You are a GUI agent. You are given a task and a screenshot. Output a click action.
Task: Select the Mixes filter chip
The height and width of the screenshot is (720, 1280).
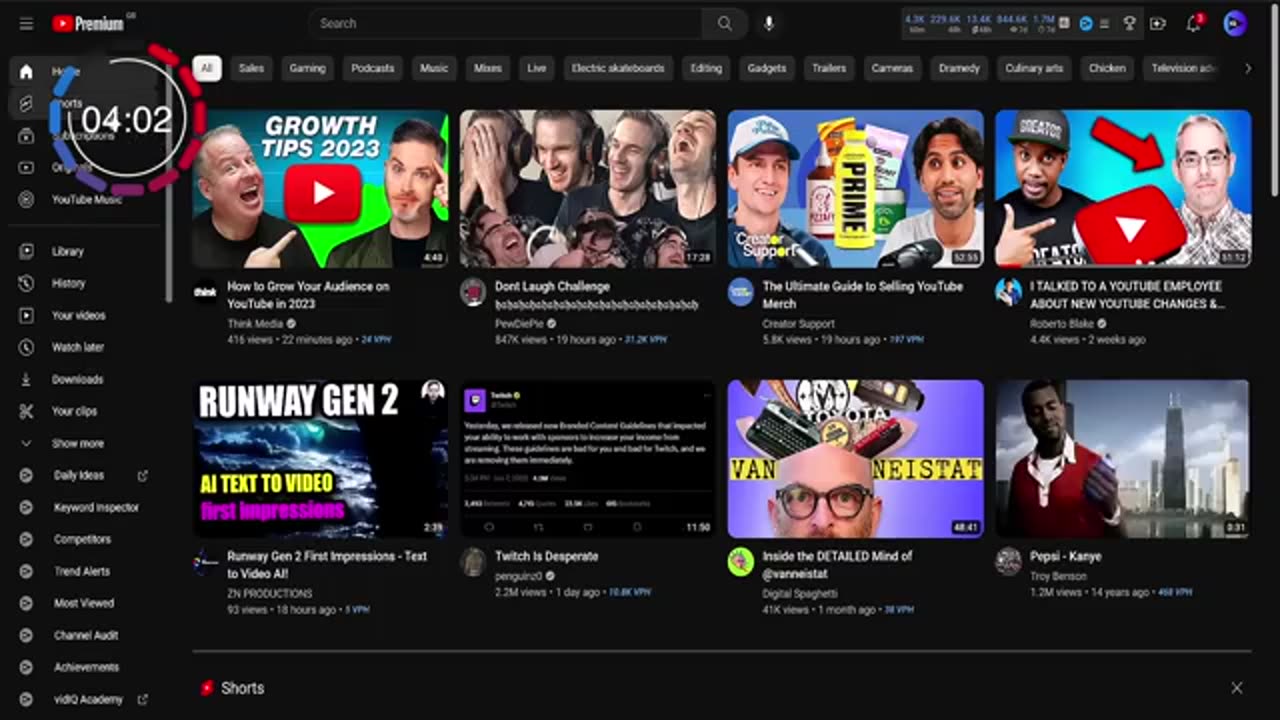coord(488,68)
